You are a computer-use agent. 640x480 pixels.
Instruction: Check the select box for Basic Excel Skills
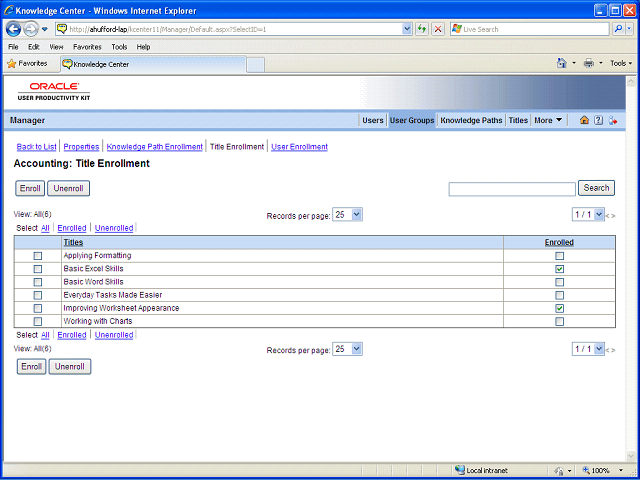coord(38,269)
